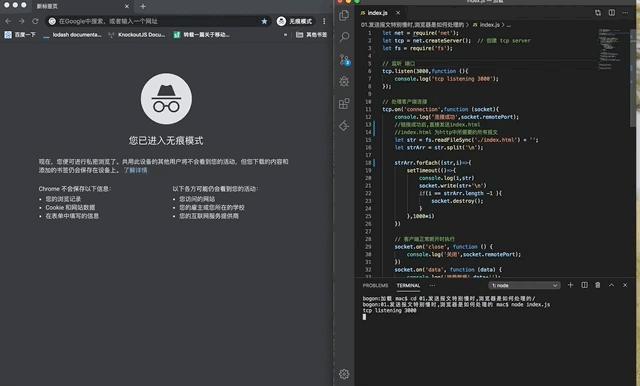This screenshot has height=386, width=640.
Task: Click the let fs = require line
Action: click(x=418, y=48)
